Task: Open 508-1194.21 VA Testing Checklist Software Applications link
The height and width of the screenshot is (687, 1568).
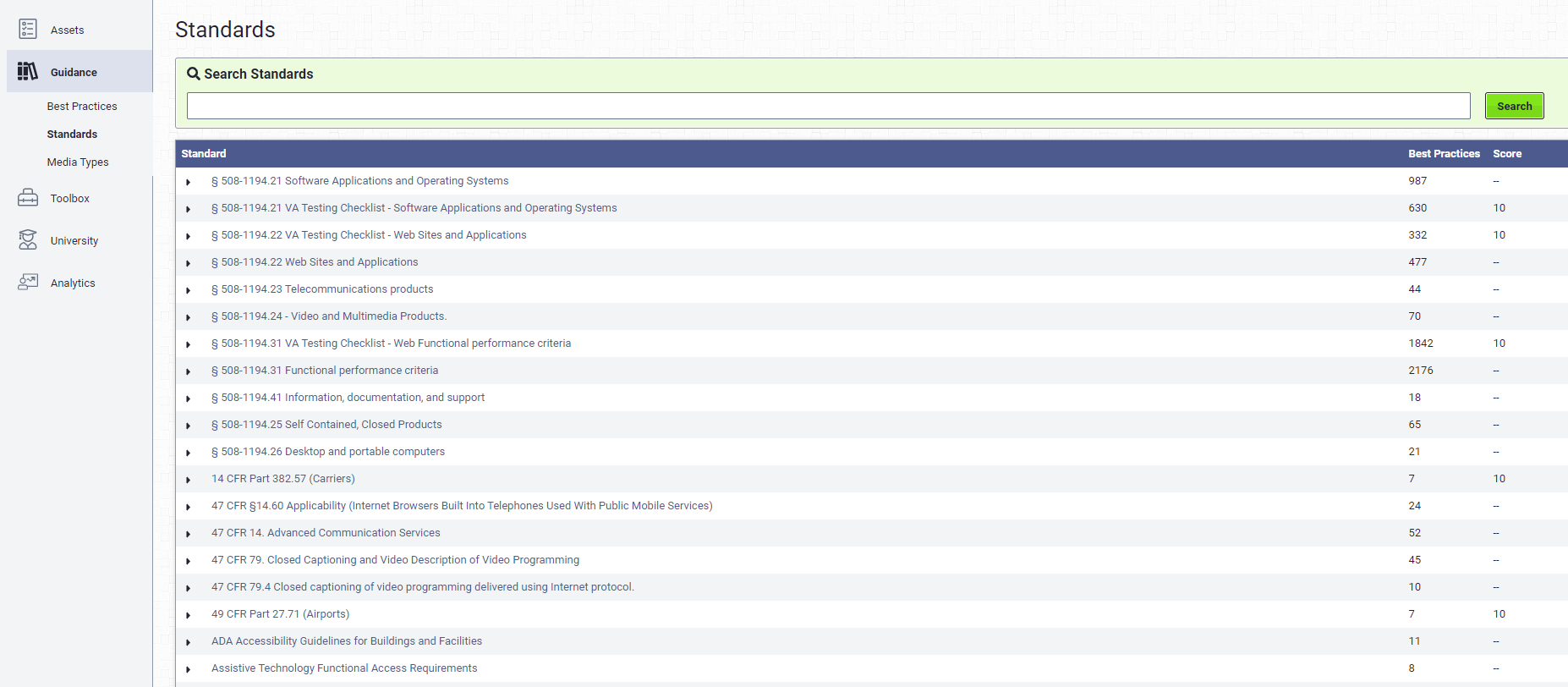Action: tap(414, 208)
